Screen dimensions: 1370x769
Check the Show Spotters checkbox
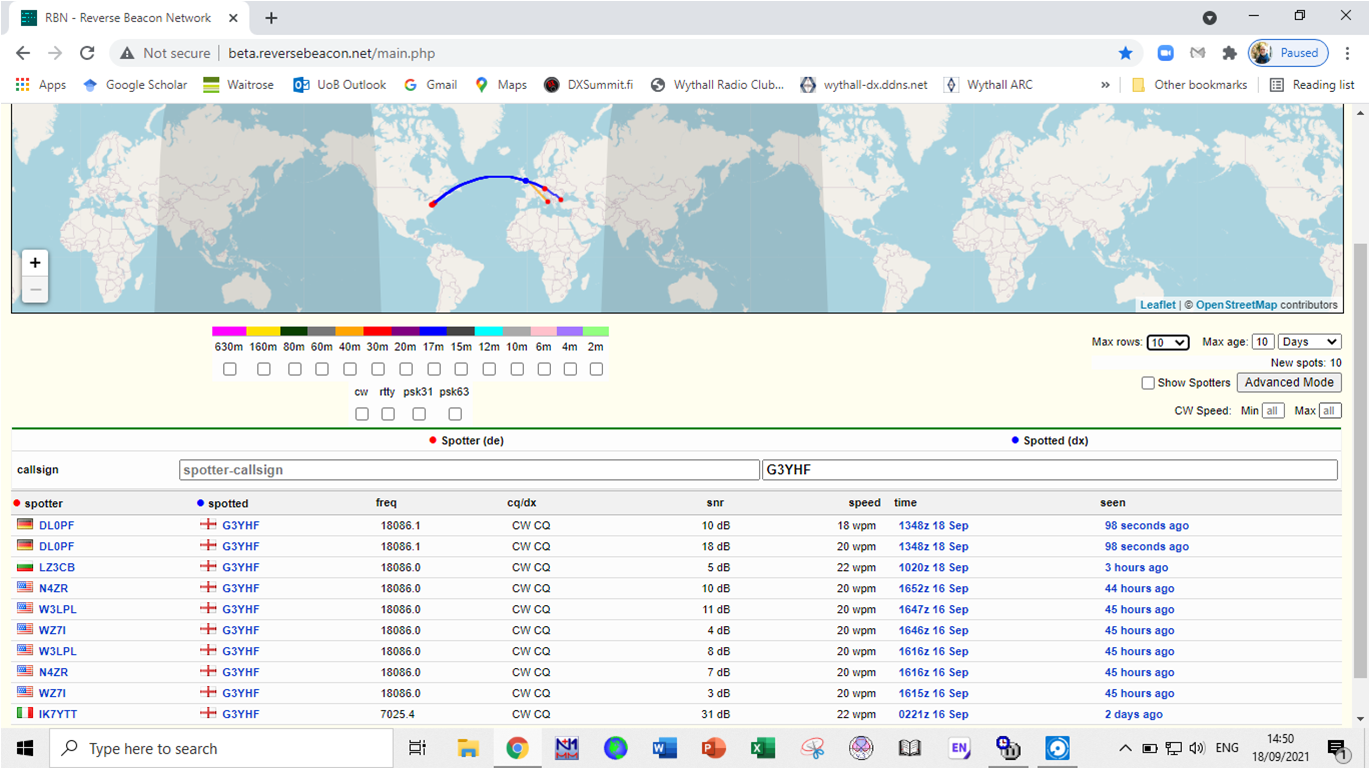pyautogui.click(x=1148, y=383)
